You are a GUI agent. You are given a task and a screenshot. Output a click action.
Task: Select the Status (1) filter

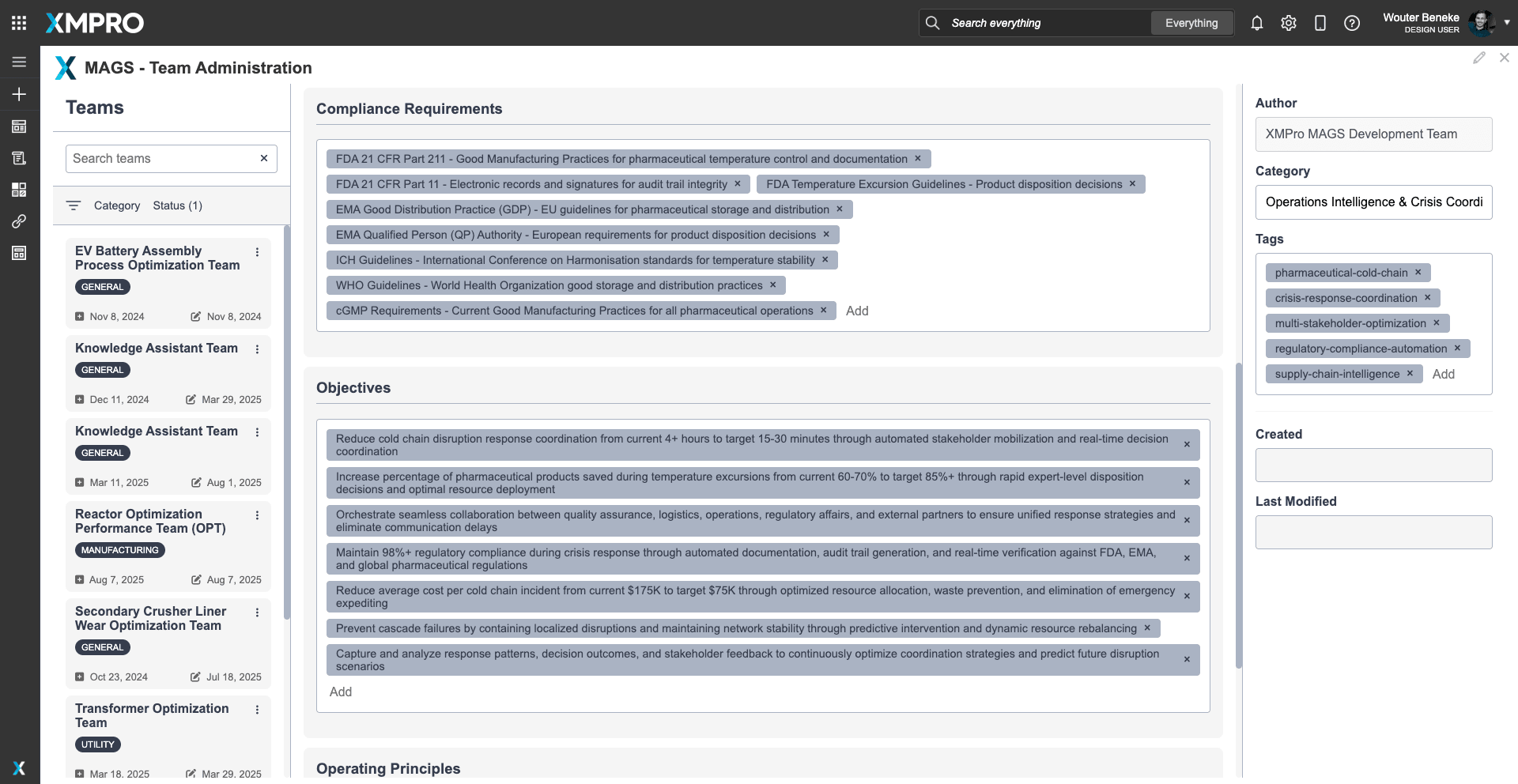[177, 205]
